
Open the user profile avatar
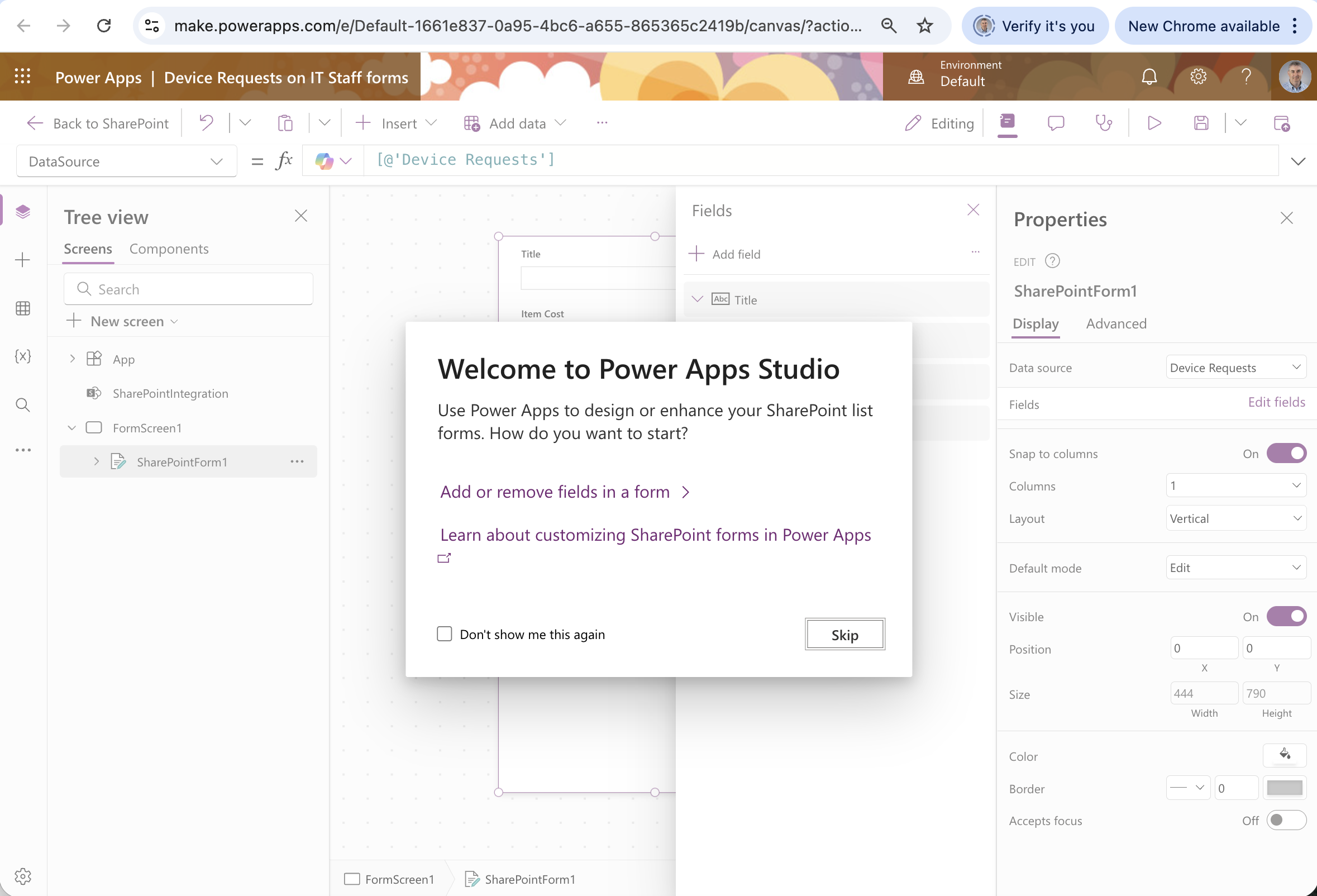1294,77
